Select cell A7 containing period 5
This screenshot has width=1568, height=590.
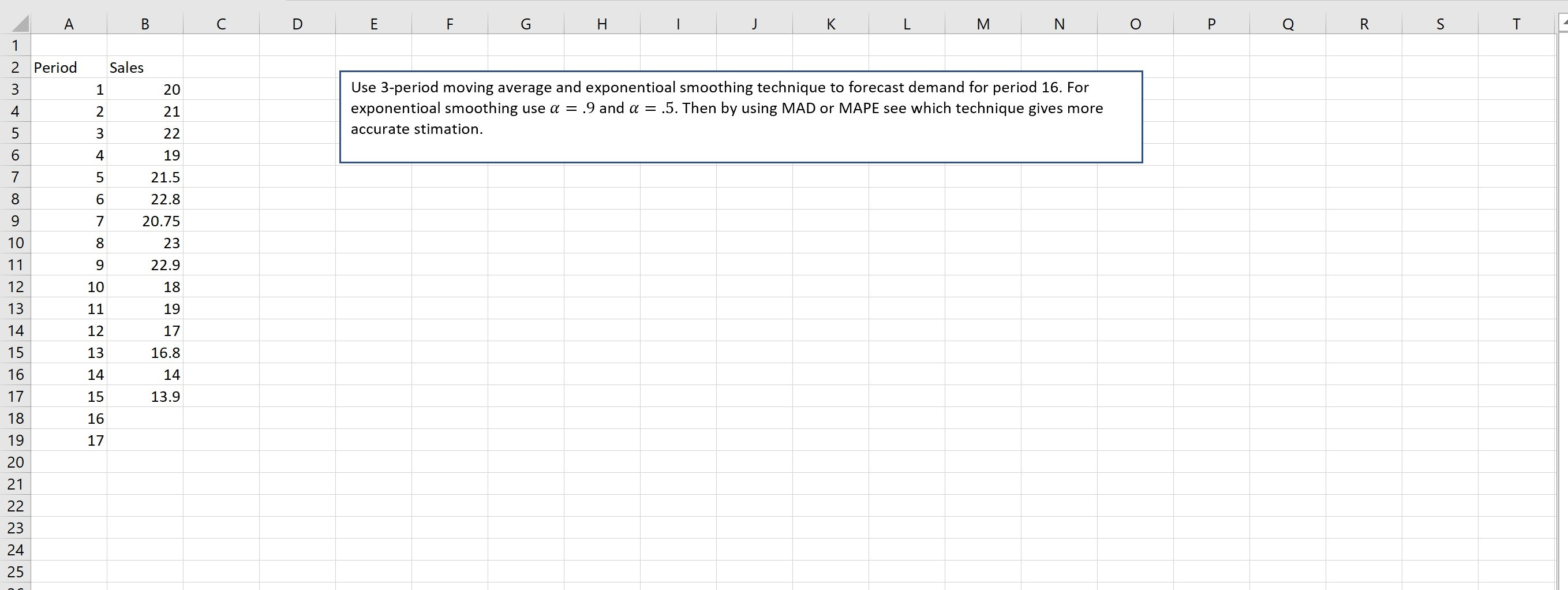69,177
